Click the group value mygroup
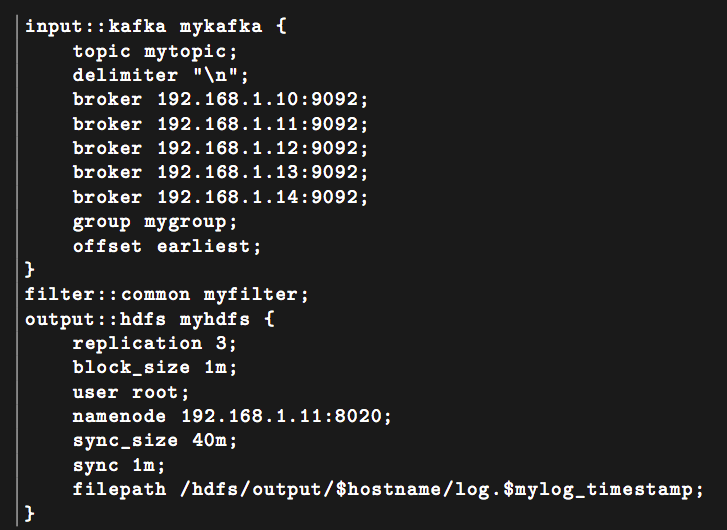This screenshot has width=727, height=530. [186, 222]
